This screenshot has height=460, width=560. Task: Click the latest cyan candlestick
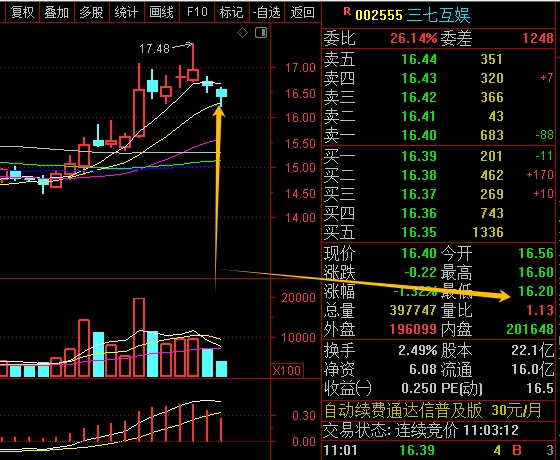pos(221,96)
